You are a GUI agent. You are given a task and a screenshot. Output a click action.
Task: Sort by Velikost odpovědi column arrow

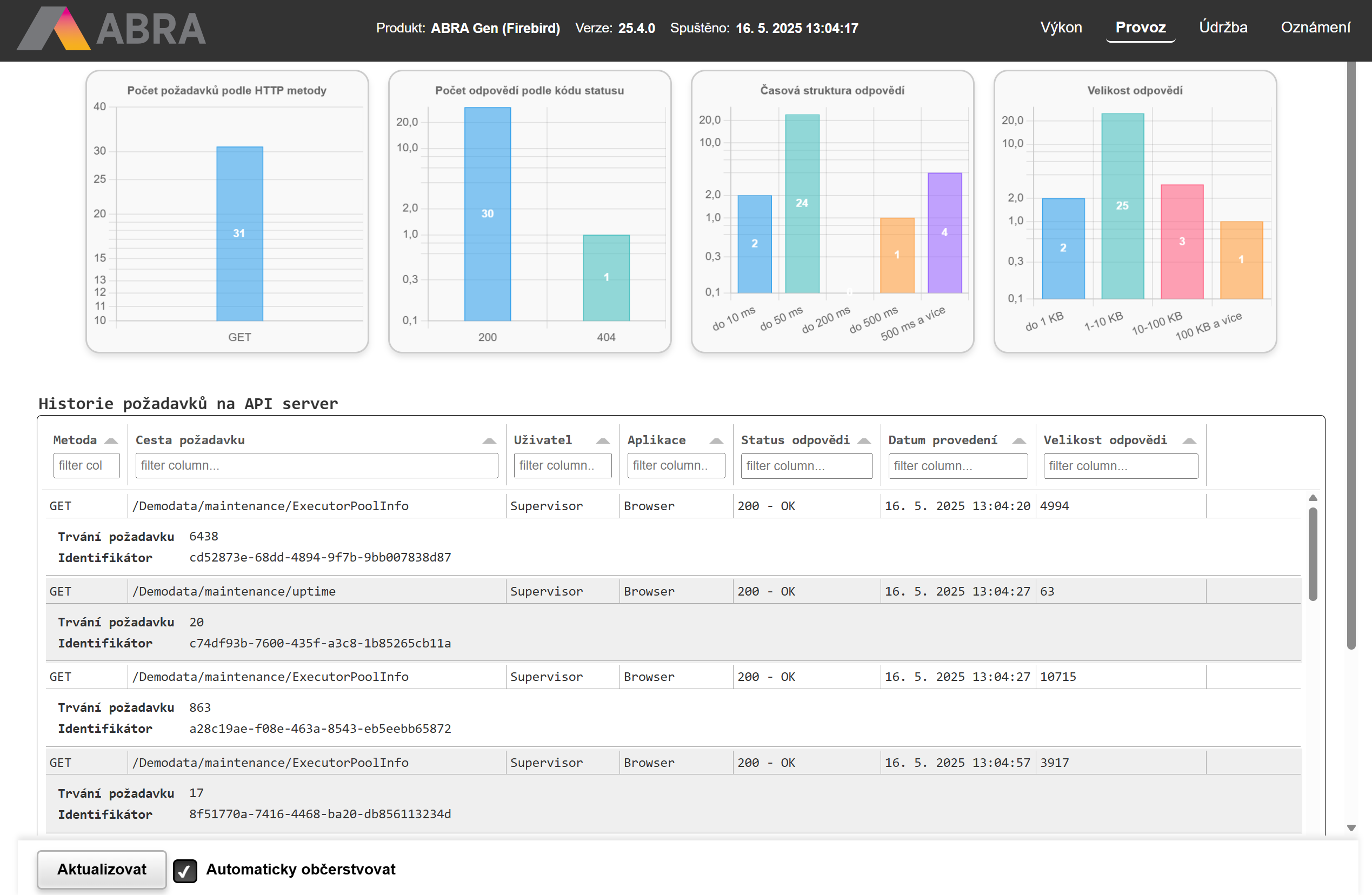(1189, 441)
